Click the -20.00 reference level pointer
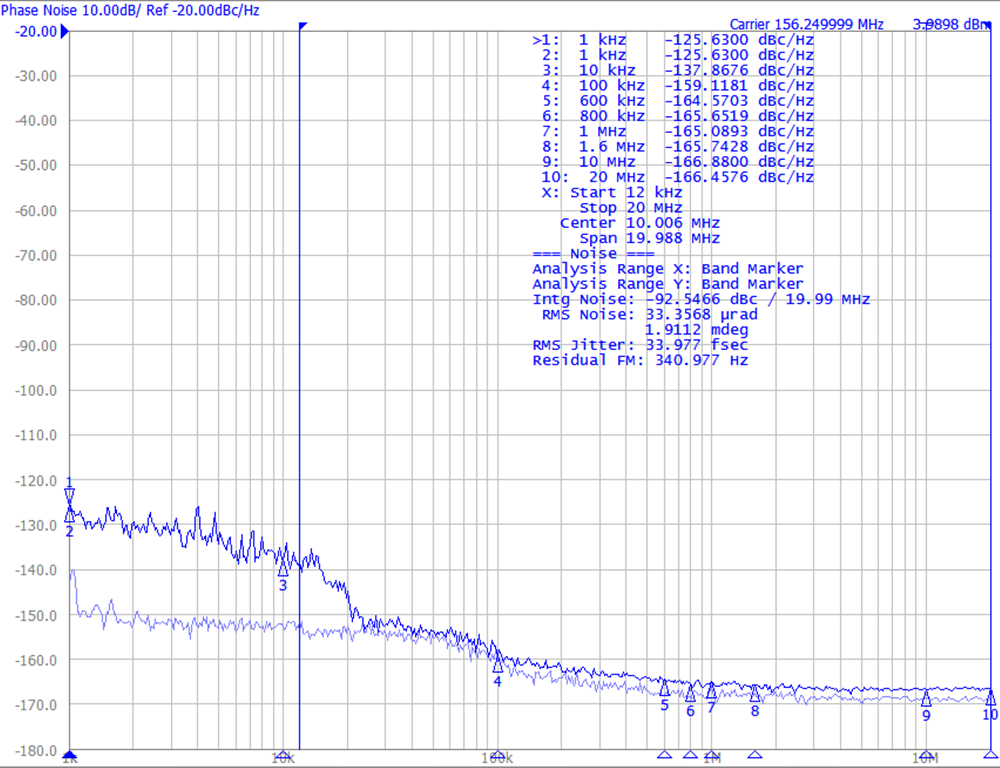This screenshot has height=768, width=1000. point(65,31)
